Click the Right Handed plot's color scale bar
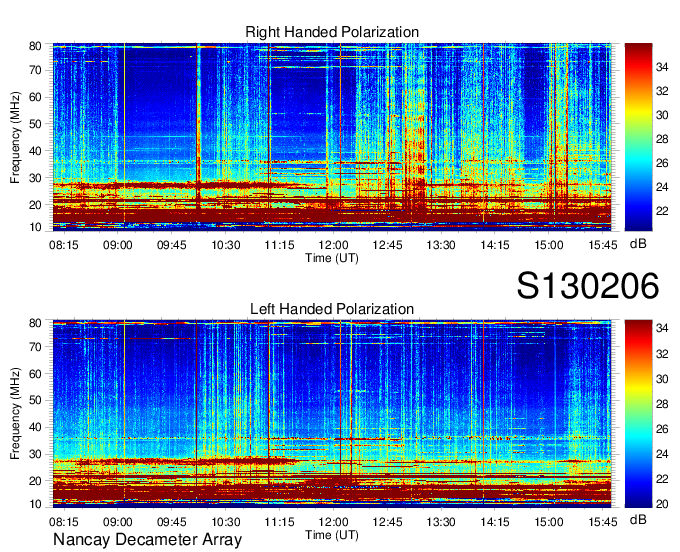This screenshot has height=552, width=680. point(638,137)
